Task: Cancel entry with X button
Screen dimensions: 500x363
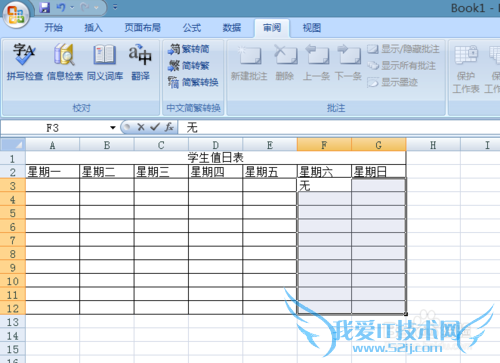Action: (x=141, y=127)
